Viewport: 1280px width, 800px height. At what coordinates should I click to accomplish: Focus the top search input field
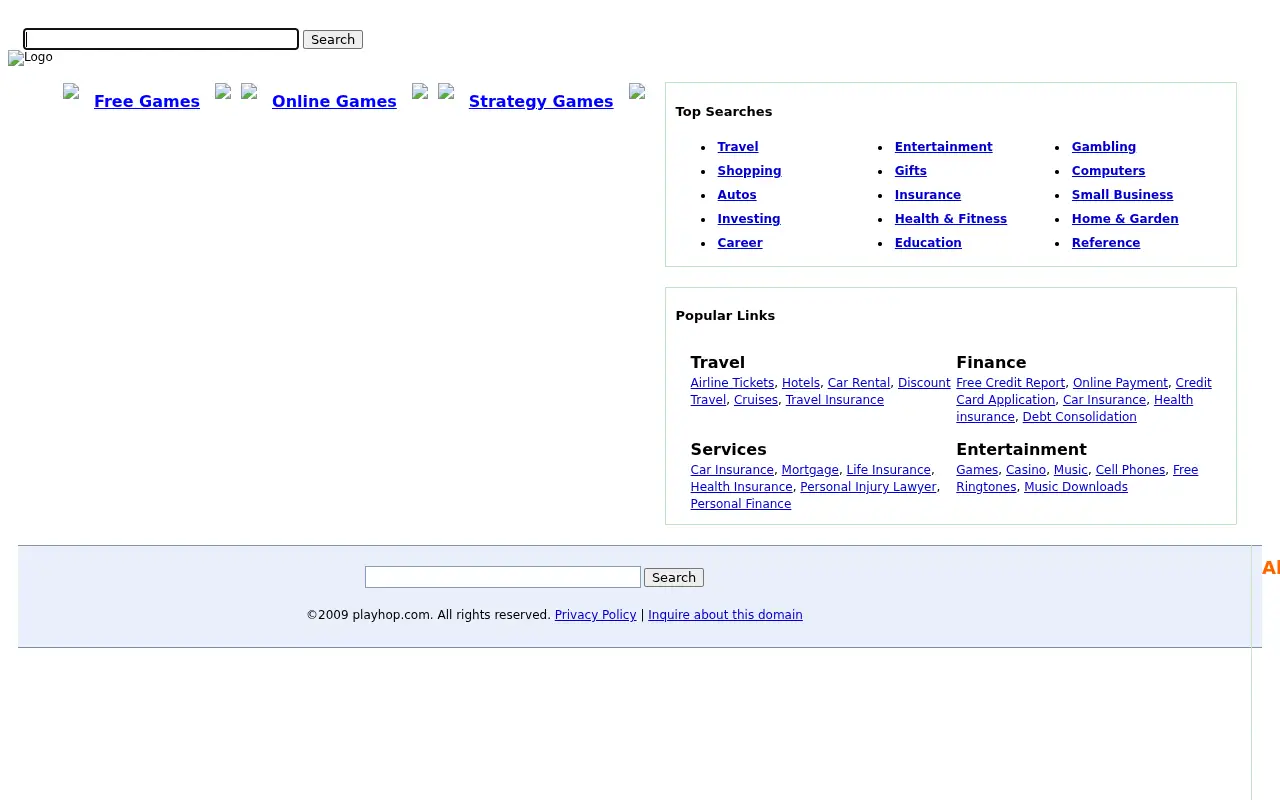click(x=161, y=39)
